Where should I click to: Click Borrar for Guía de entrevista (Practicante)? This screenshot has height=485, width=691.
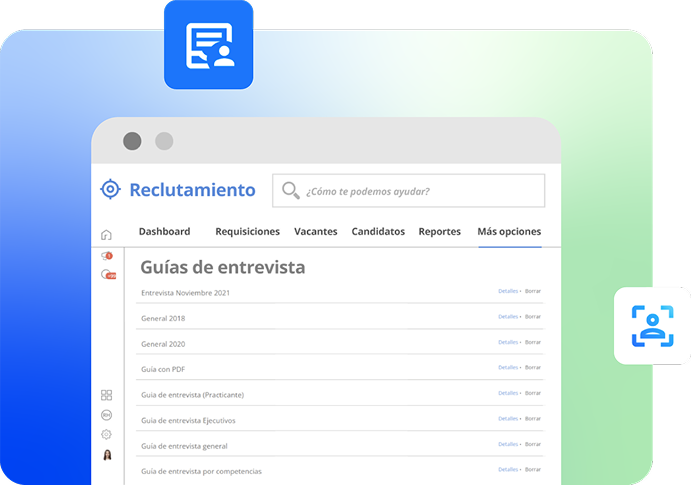click(533, 393)
